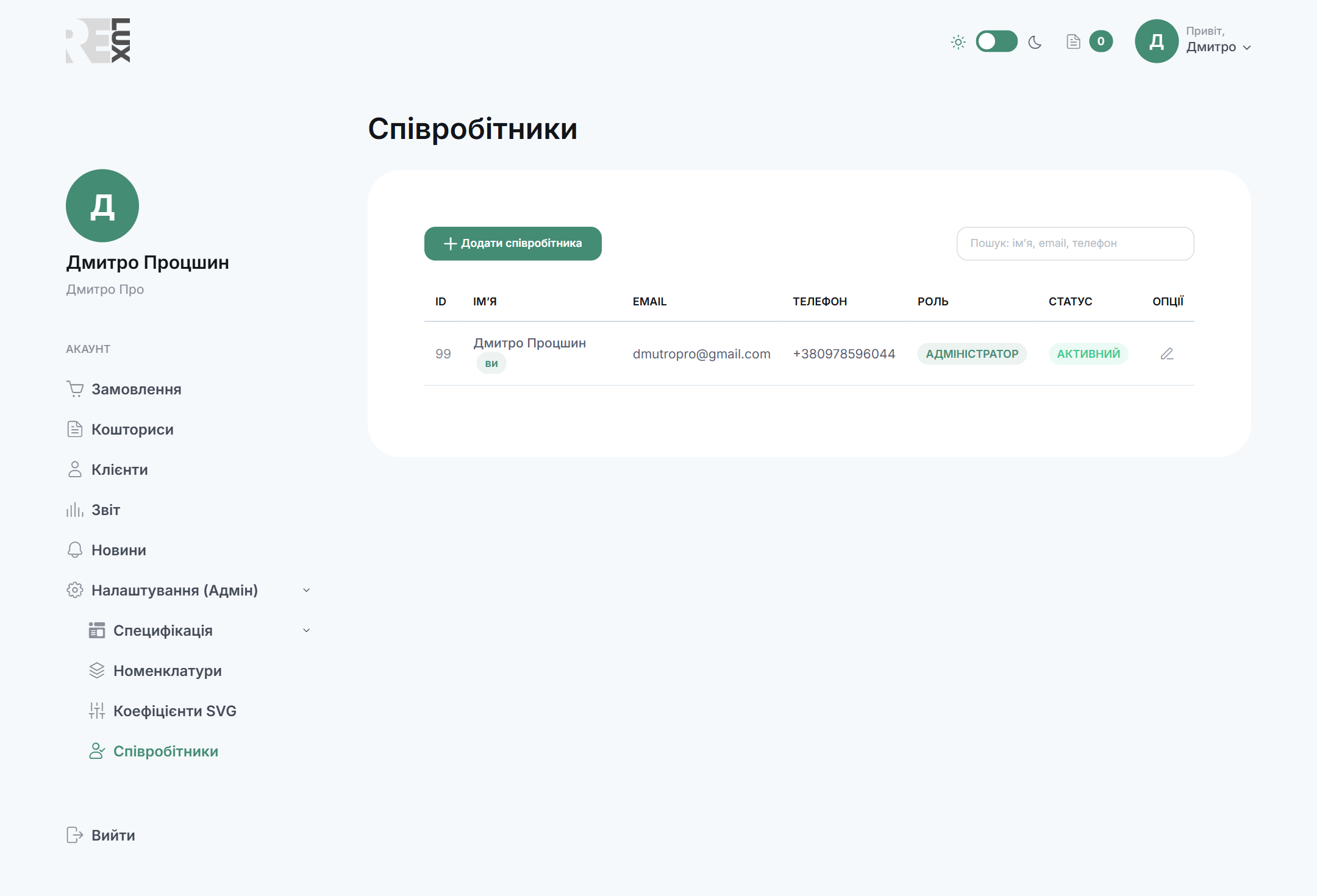This screenshot has width=1317, height=896.
Task: Click Додати співробітника button
Action: [513, 243]
